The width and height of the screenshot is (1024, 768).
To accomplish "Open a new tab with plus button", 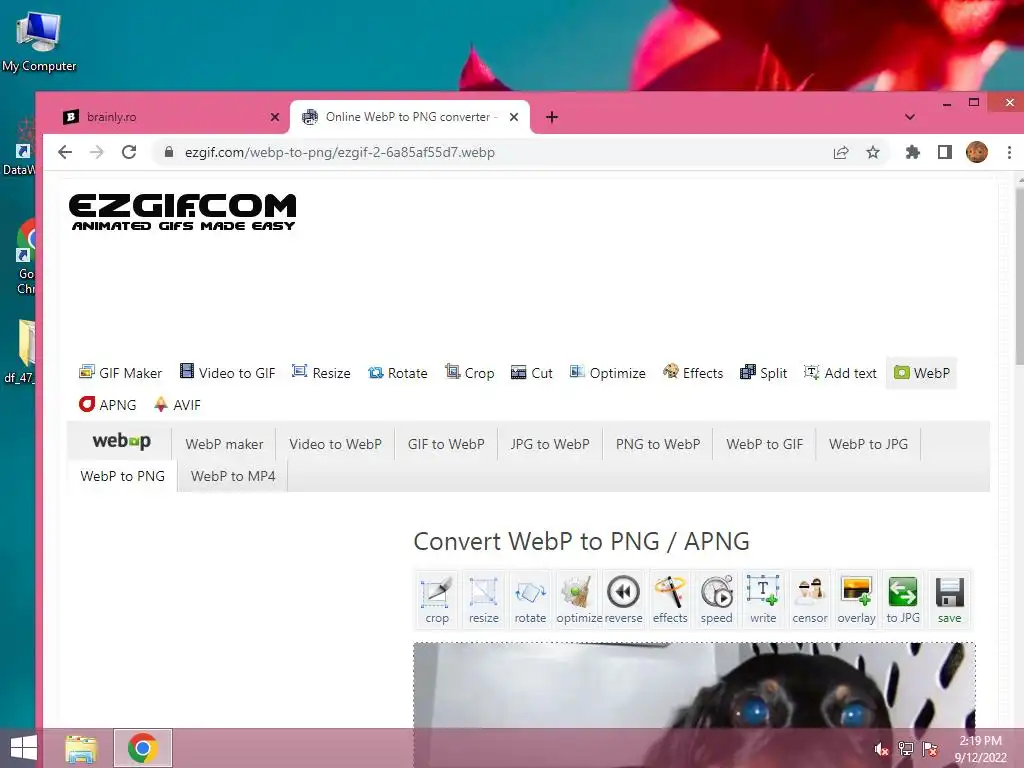I will pyautogui.click(x=551, y=117).
